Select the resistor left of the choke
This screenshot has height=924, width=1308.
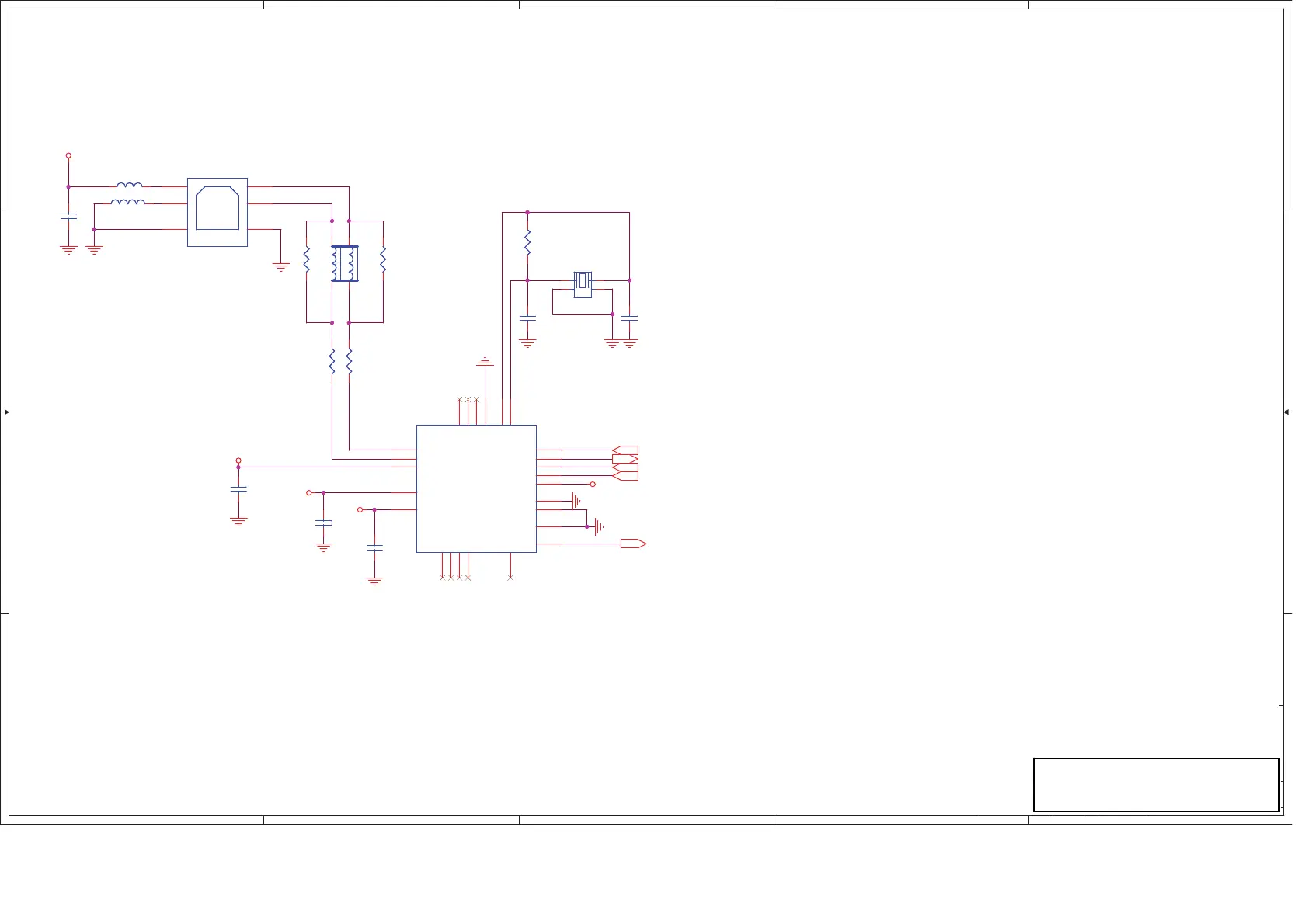coord(307,259)
